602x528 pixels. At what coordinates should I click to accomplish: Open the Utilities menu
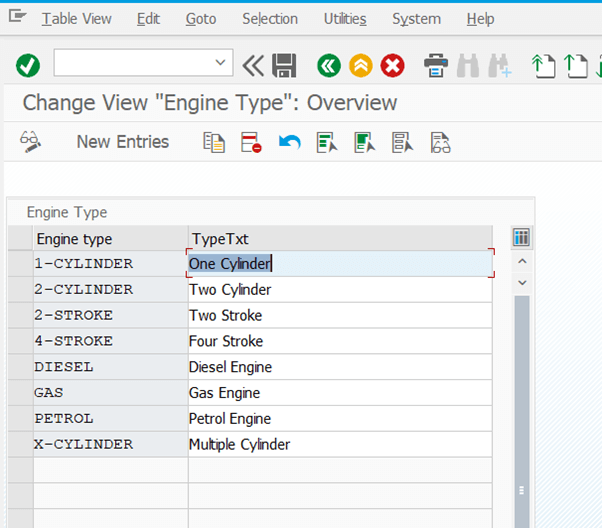pos(345,19)
